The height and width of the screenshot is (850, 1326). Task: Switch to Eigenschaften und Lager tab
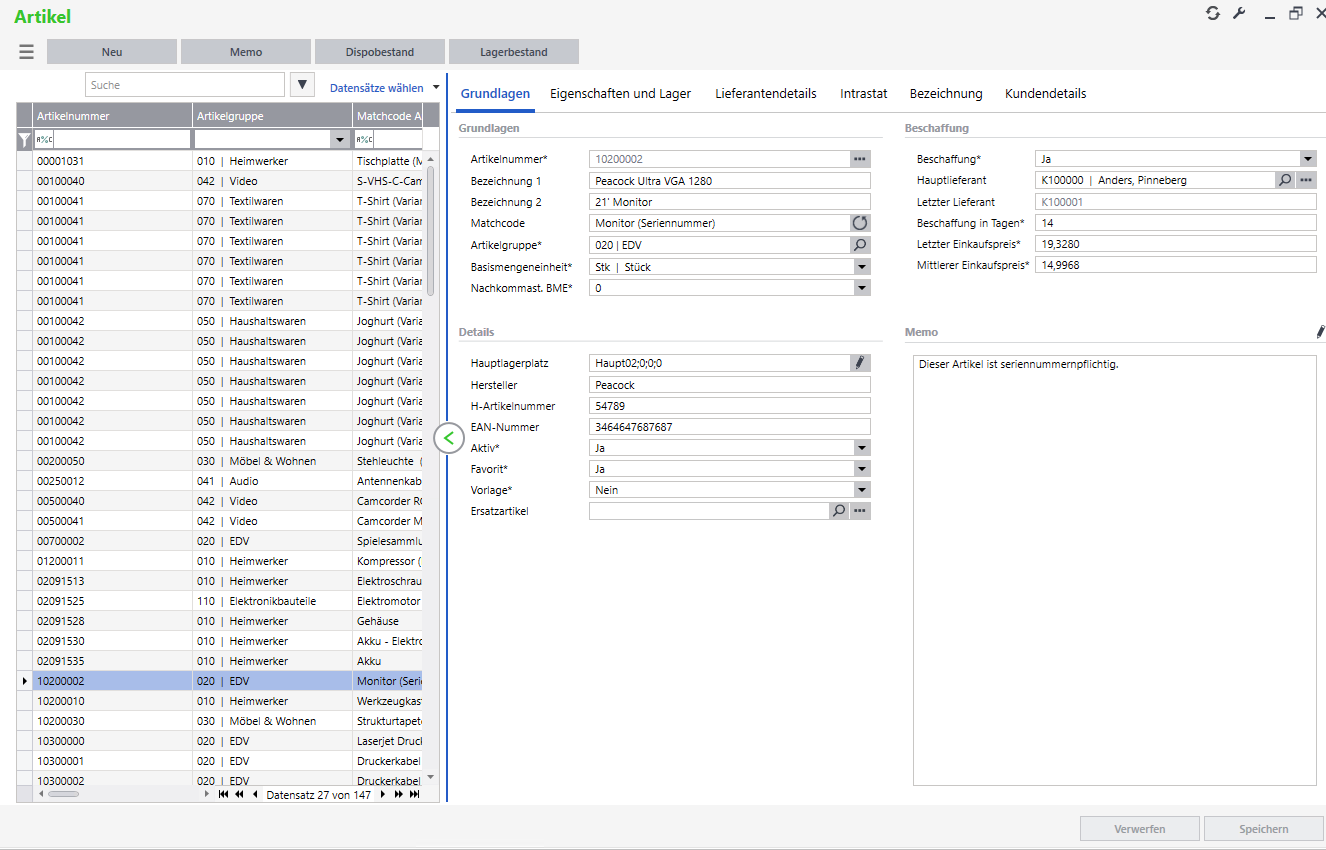point(620,93)
